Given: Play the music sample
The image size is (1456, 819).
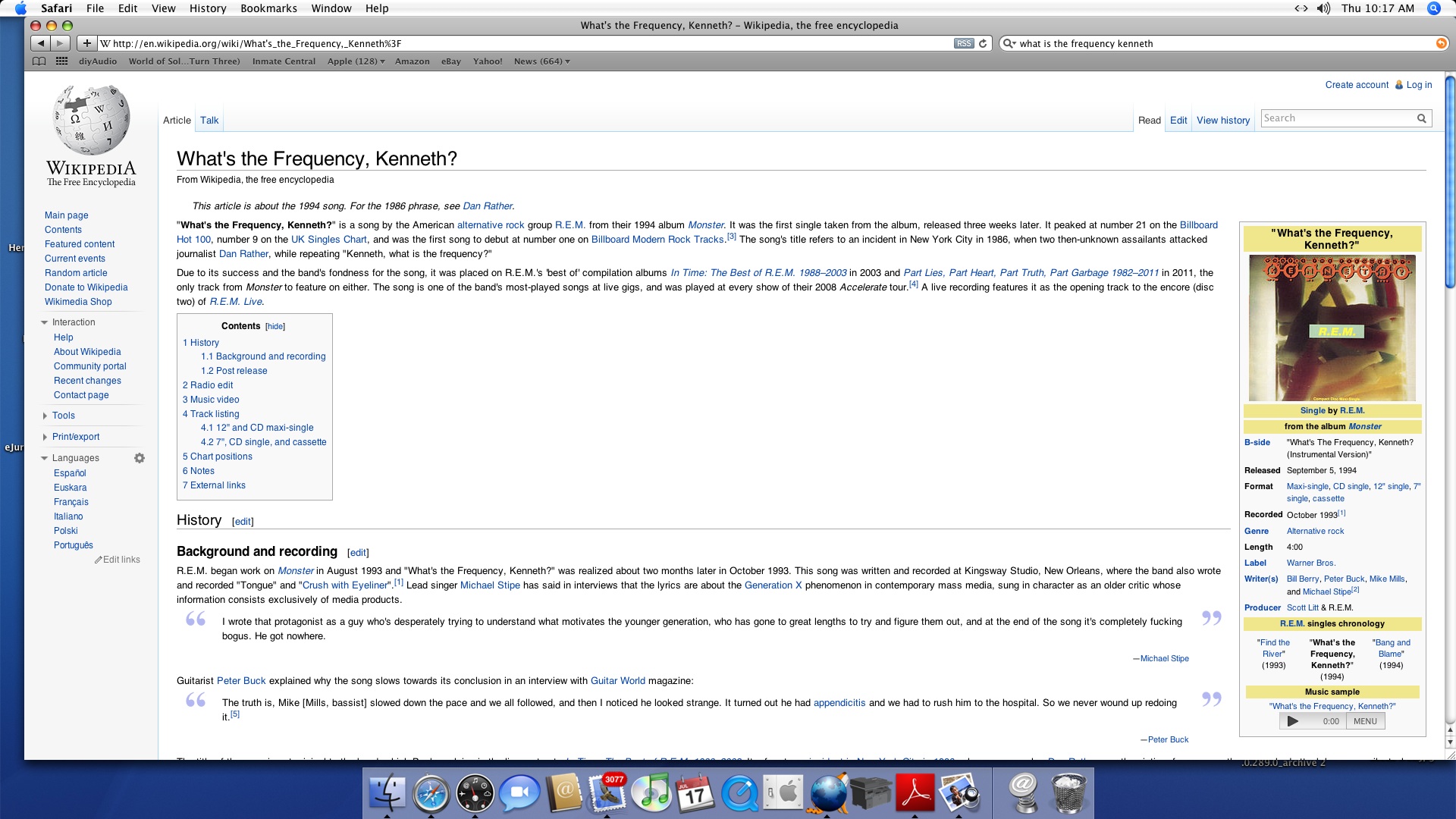Looking at the screenshot, I should point(1293,721).
